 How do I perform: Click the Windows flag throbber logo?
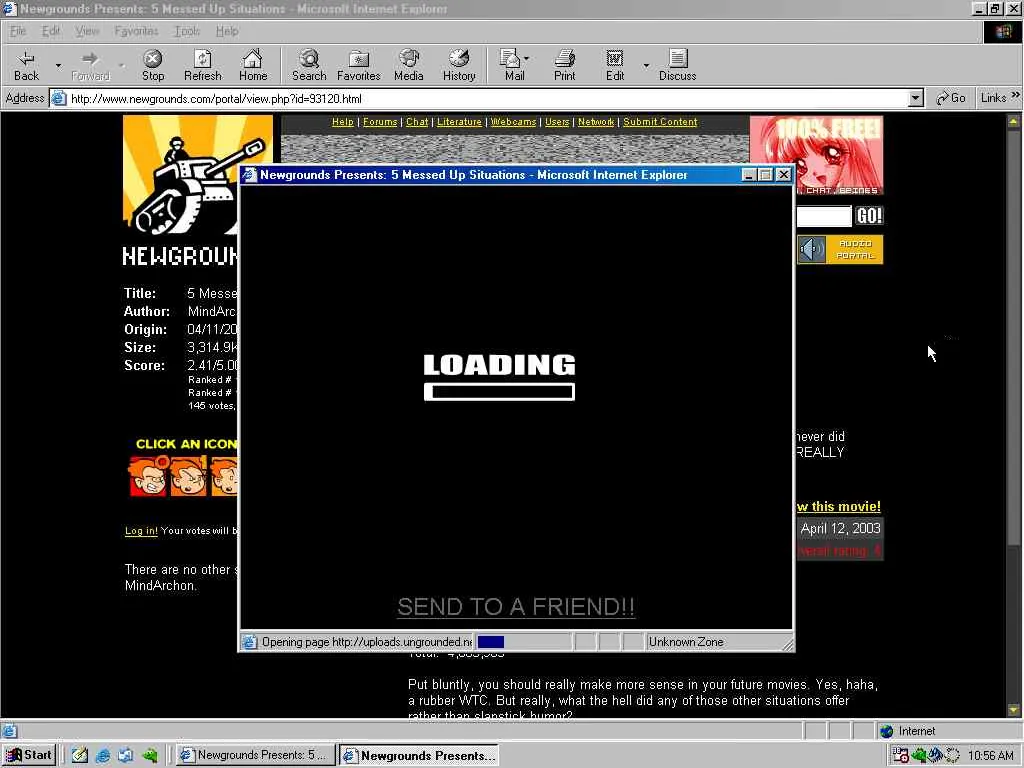1002,32
